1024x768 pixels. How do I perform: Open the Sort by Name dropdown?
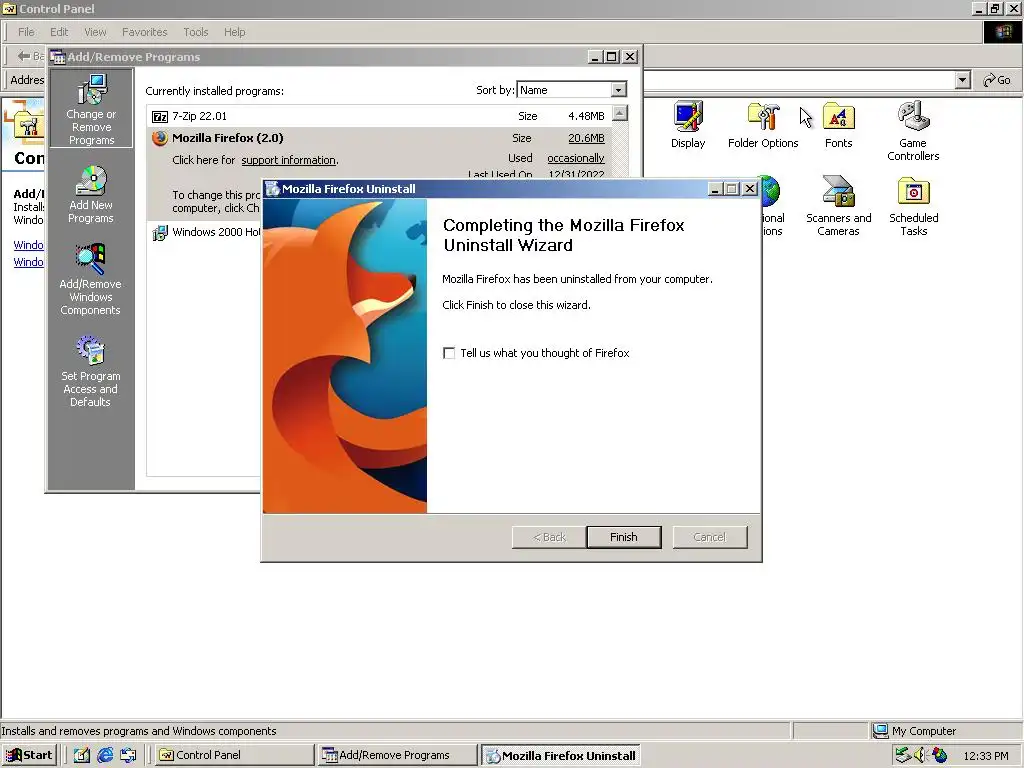(618, 89)
